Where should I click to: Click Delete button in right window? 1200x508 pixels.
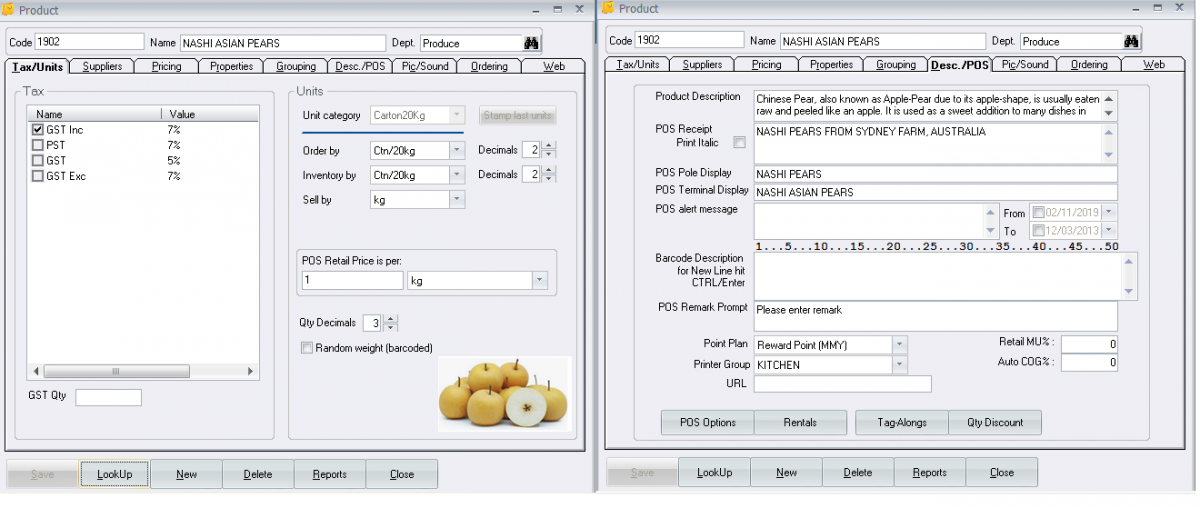click(x=858, y=472)
